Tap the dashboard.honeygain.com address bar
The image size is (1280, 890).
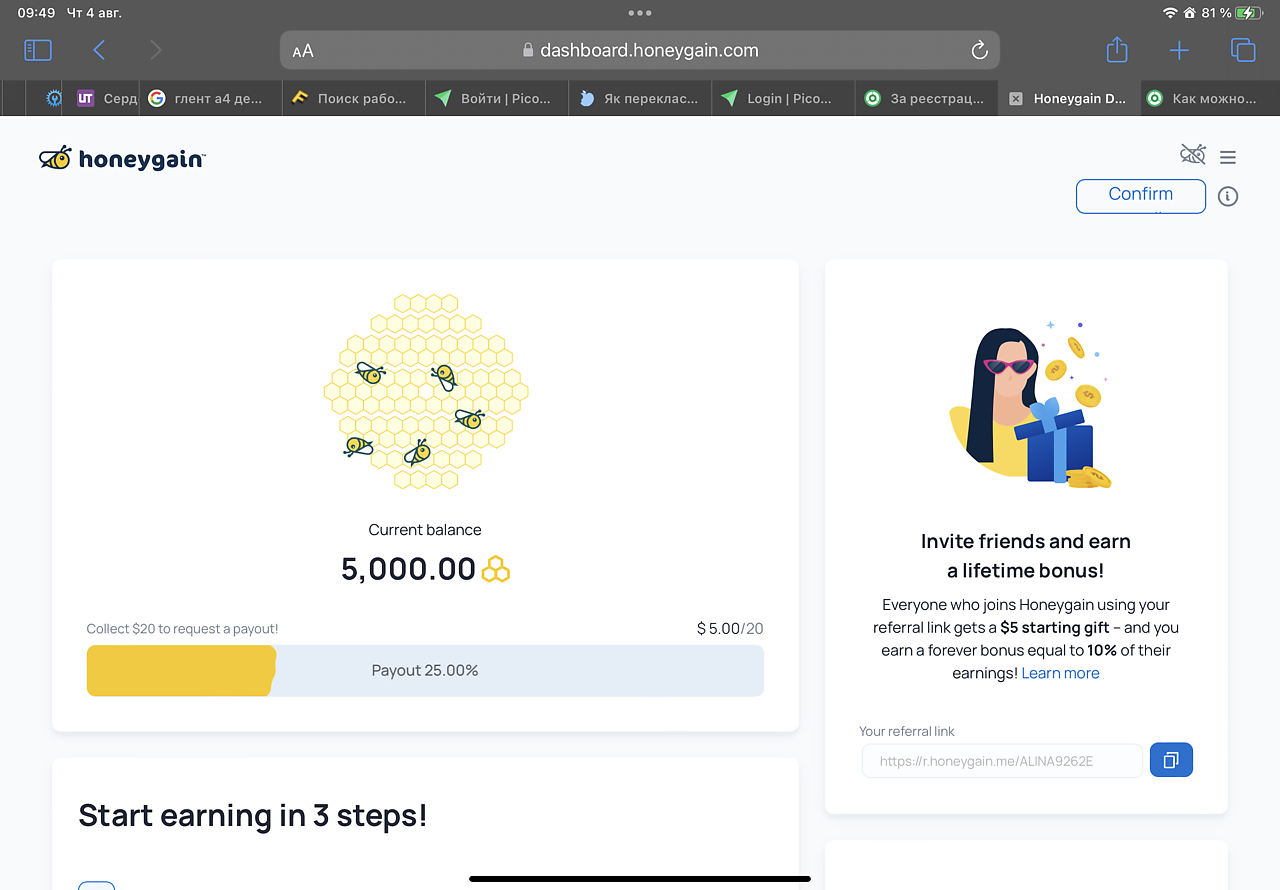(640, 50)
